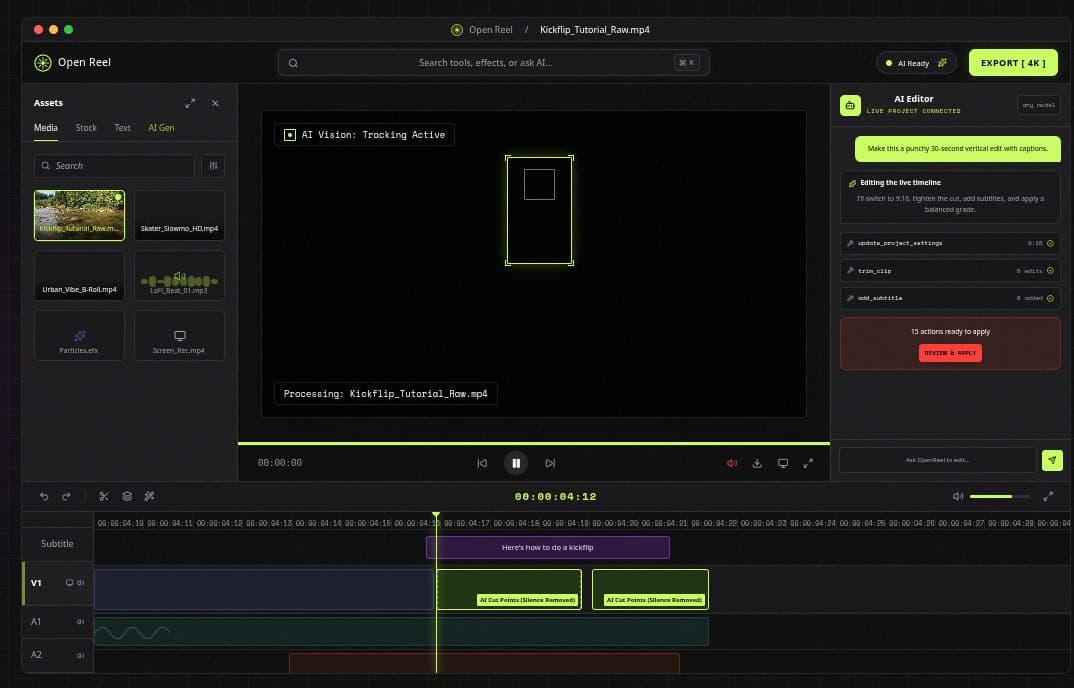The image size is (1074, 688).
Task: Send the AI prompt with arrow icon
Action: click(1052, 460)
